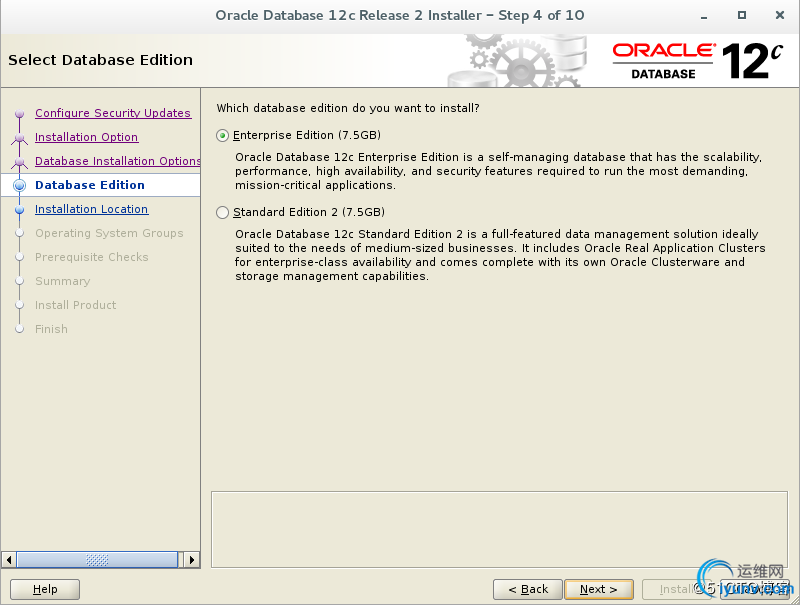800x605 pixels.
Task: Click the empty message area box
Action: coord(499,530)
